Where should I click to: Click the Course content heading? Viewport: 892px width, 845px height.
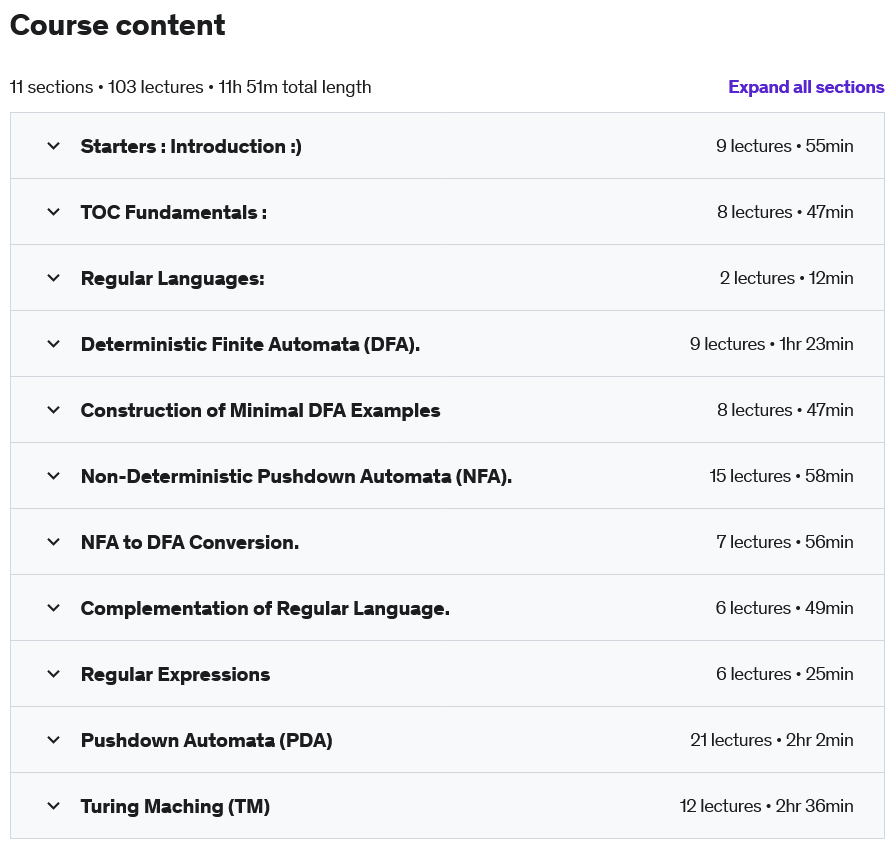[x=118, y=26]
